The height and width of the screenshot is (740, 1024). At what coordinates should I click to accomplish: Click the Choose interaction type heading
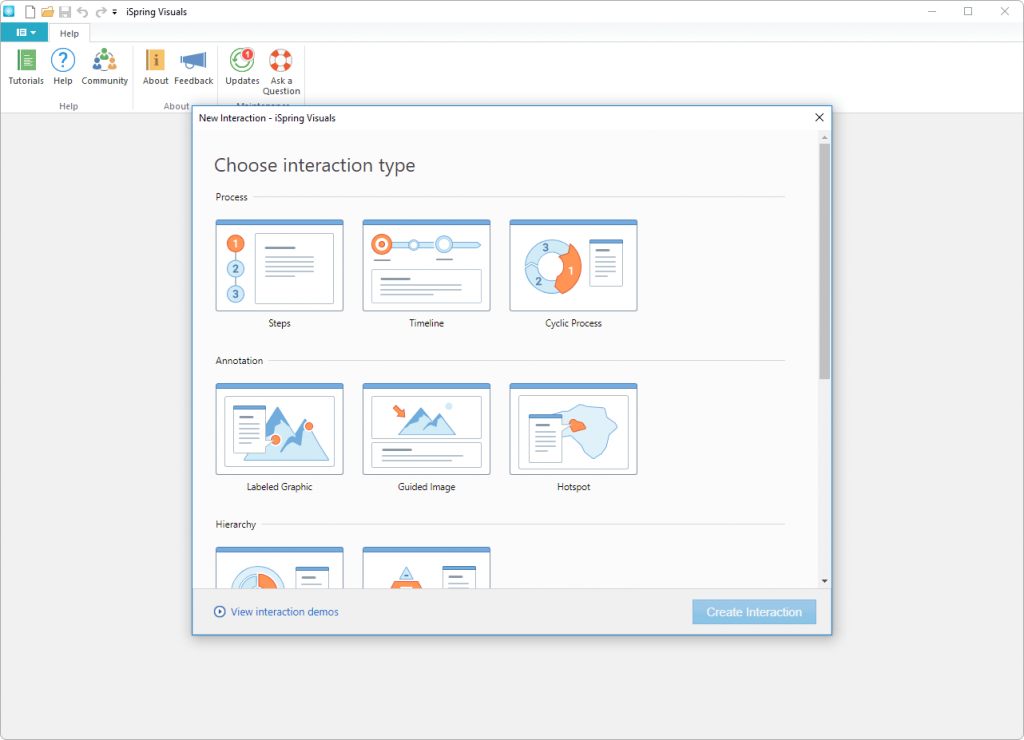pos(315,165)
